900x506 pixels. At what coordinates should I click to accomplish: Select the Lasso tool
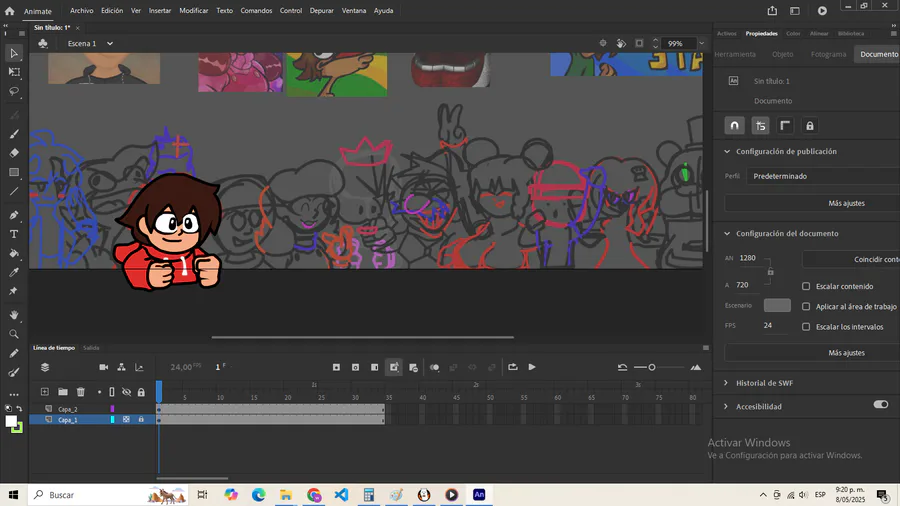pyautogui.click(x=14, y=91)
